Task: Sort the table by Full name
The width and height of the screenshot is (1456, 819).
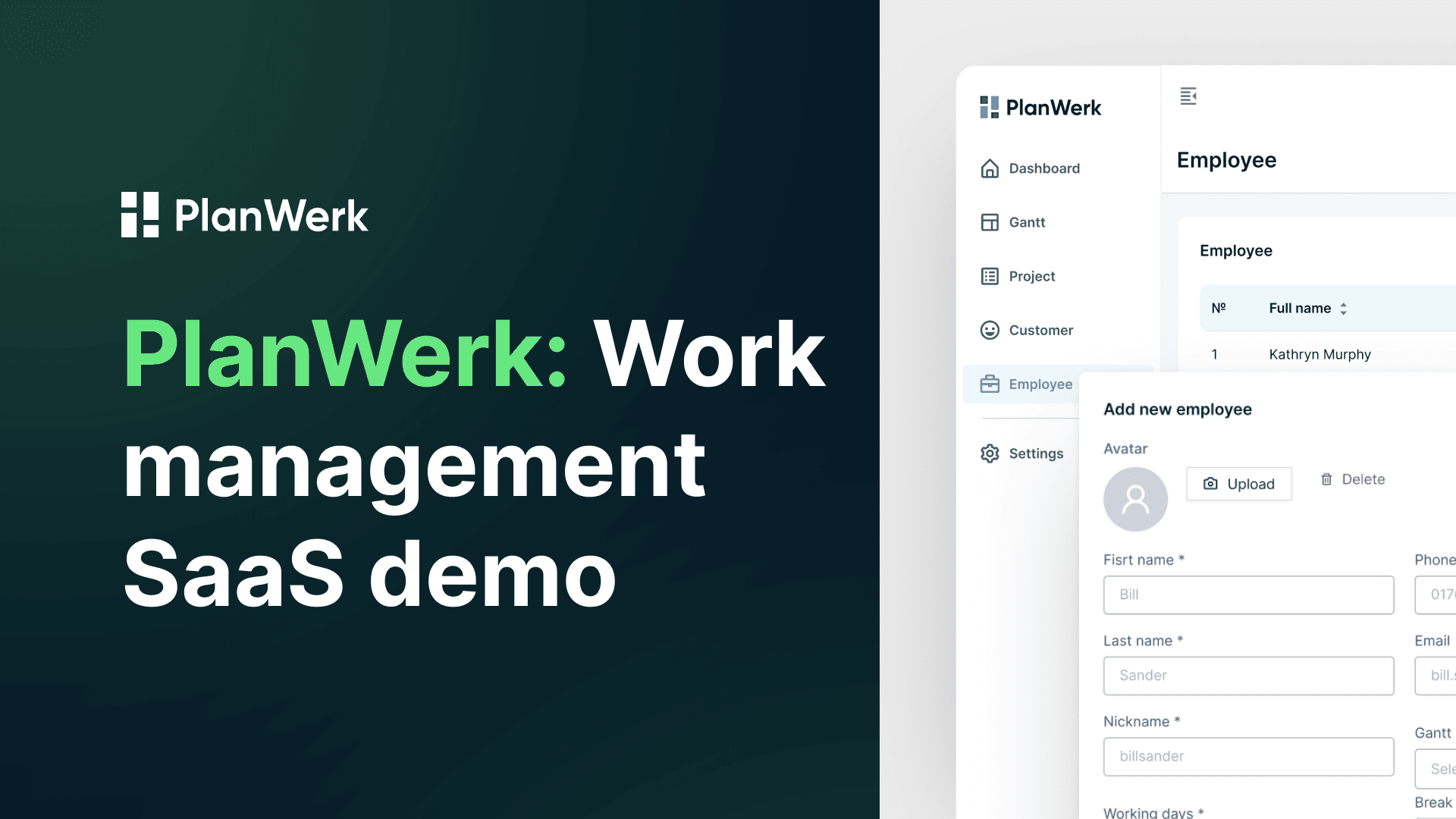Action: pyautogui.click(x=1343, y=309)
